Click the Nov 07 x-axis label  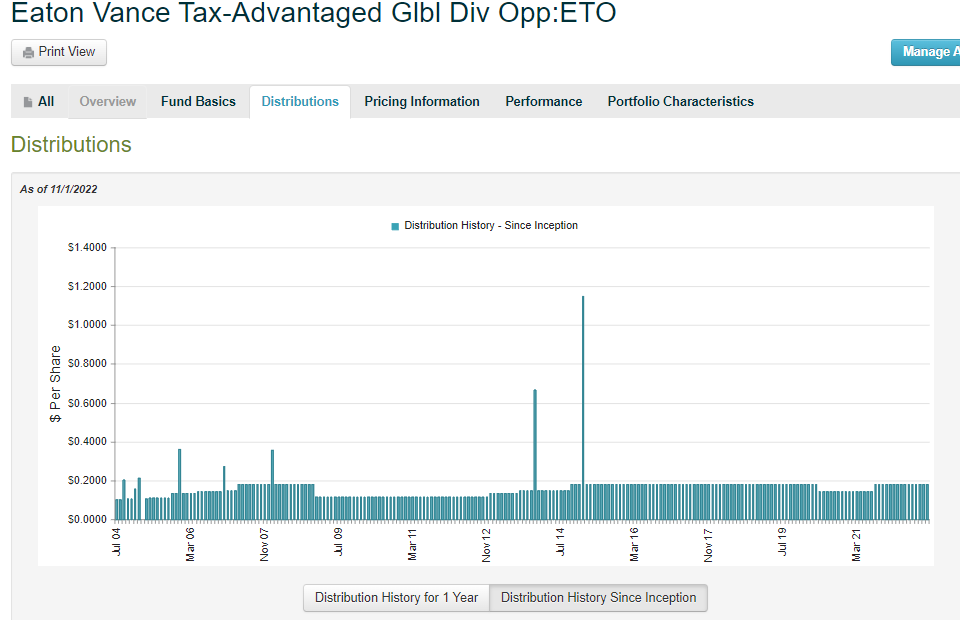(x=264, y=545)
